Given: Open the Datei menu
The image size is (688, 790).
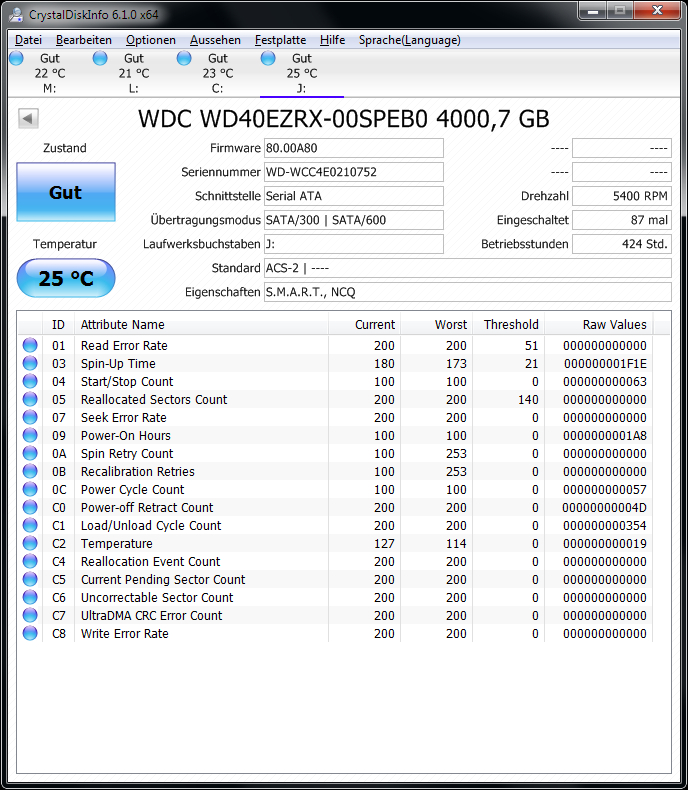Looking at the screenshot, I should pos(28,40).
